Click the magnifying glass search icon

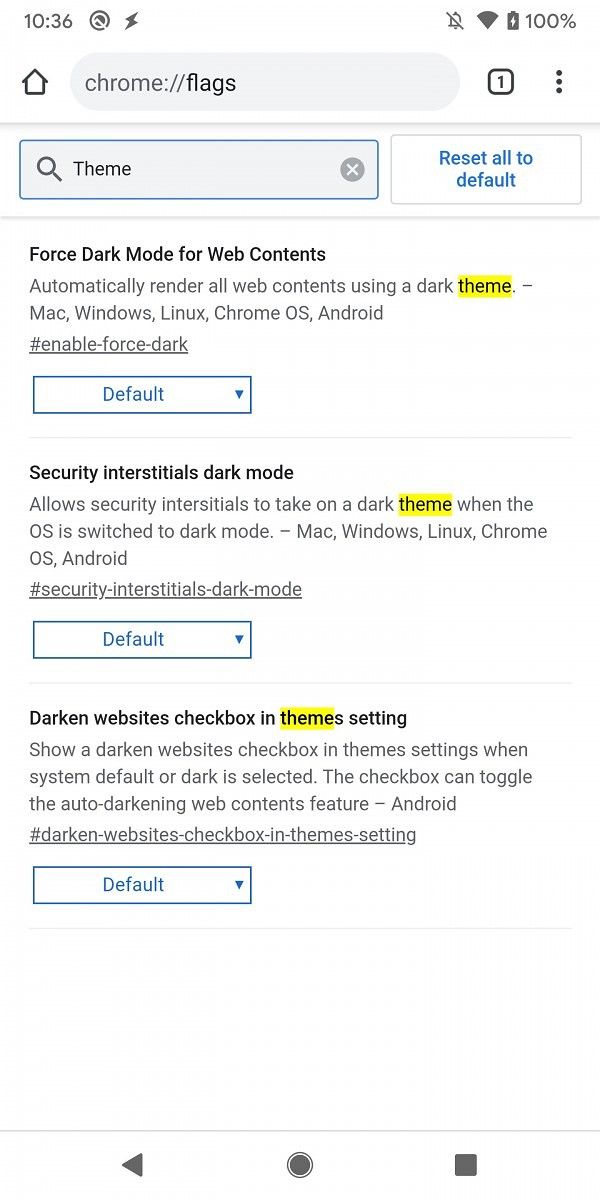click(x=49, y=169)
